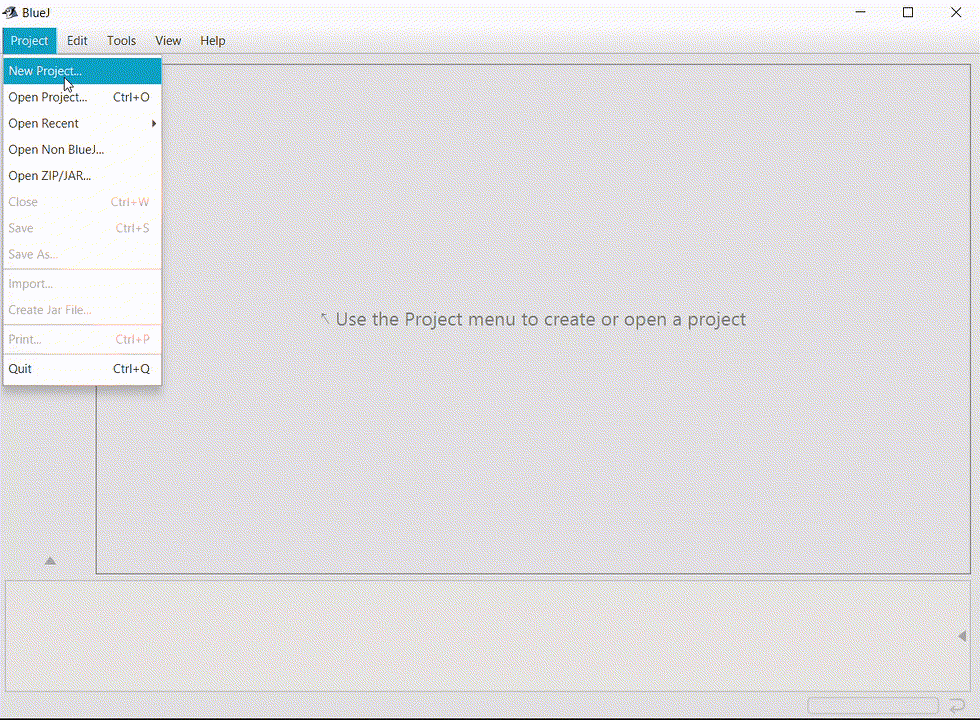Screen dimensions: 980x720
Task: Select Open Non BlueJ... option
Action: pos(56,150)
